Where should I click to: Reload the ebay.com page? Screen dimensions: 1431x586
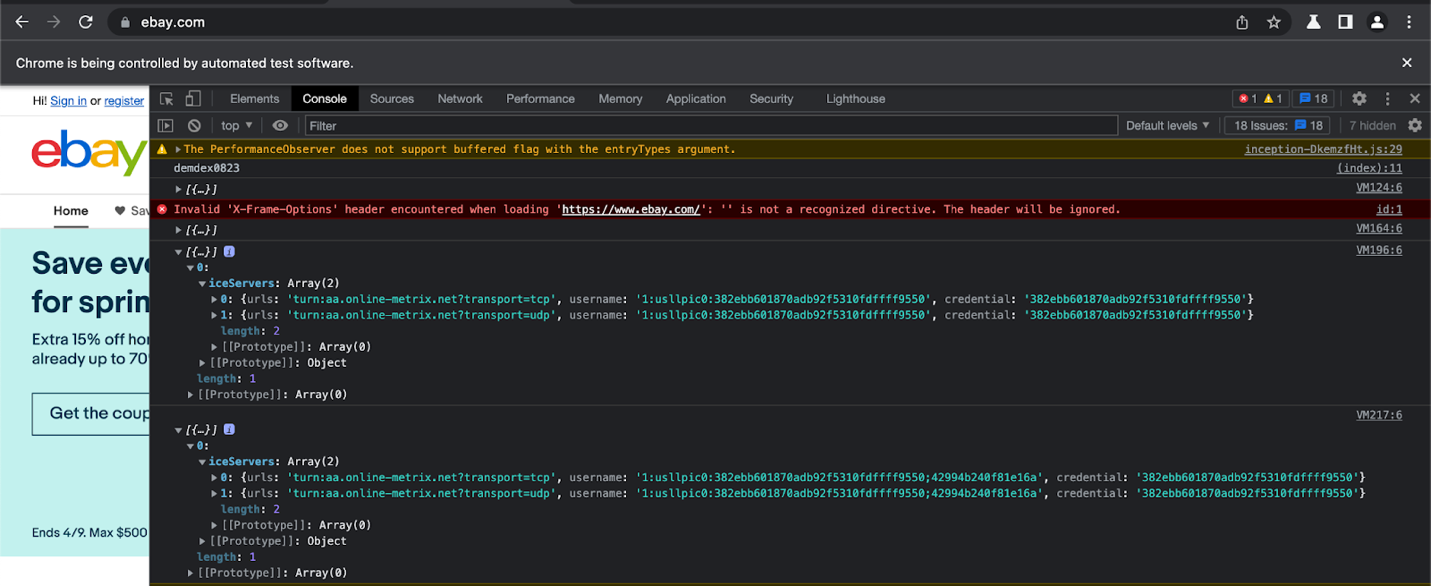(86, 22)
